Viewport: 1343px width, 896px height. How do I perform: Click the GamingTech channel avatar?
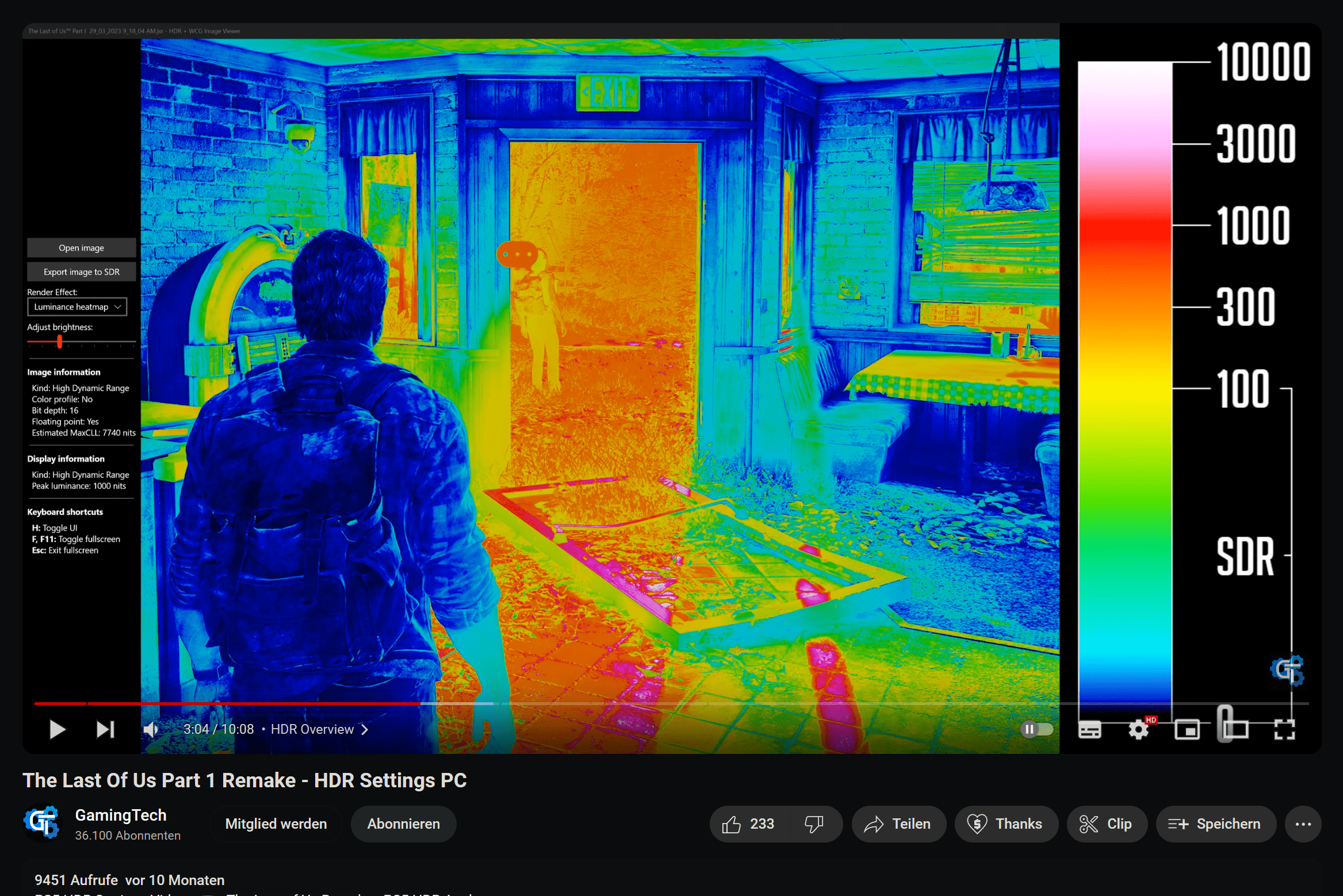point(42,823)
